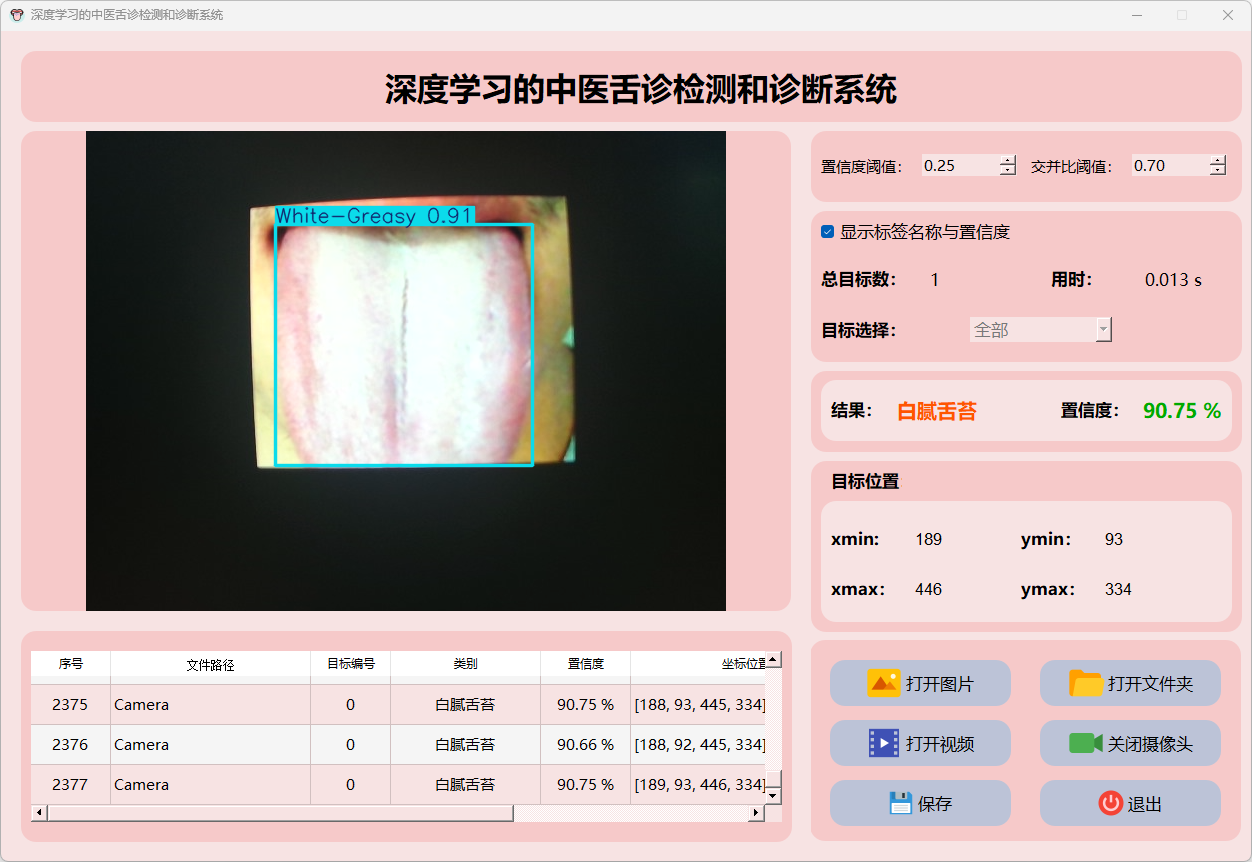This screenshot has height=862, width=1252.
Task: Decrease 交并比阈值 with down arrow
Action: coord(1217,171)
